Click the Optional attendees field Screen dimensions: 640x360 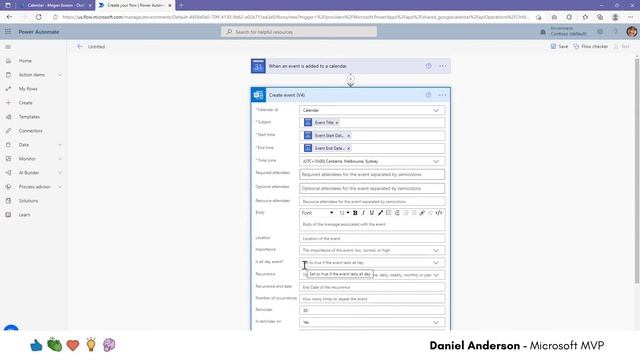372,189
